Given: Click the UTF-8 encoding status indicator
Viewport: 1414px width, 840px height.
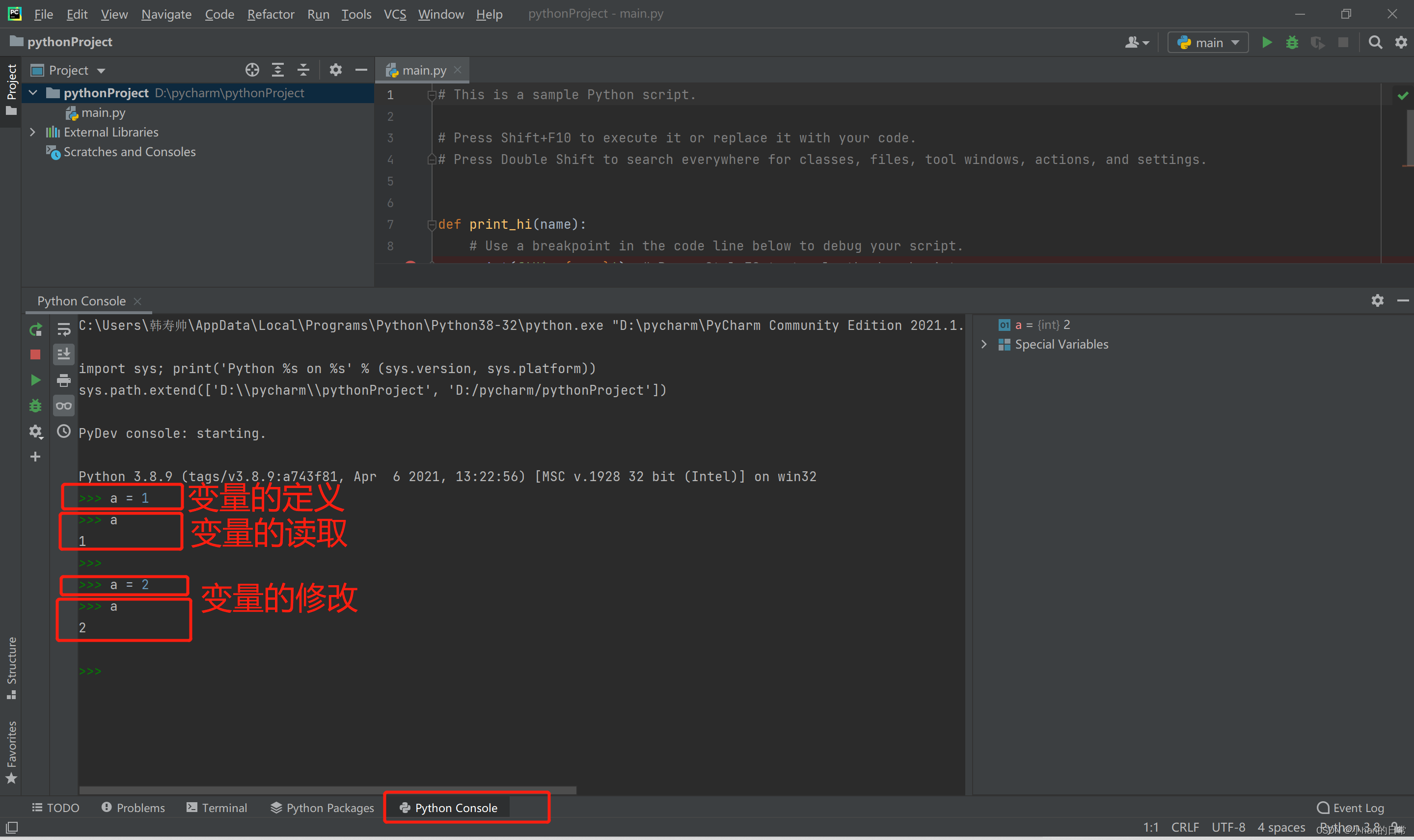Looking at the screenshot, I should (x=1228, y=827).
